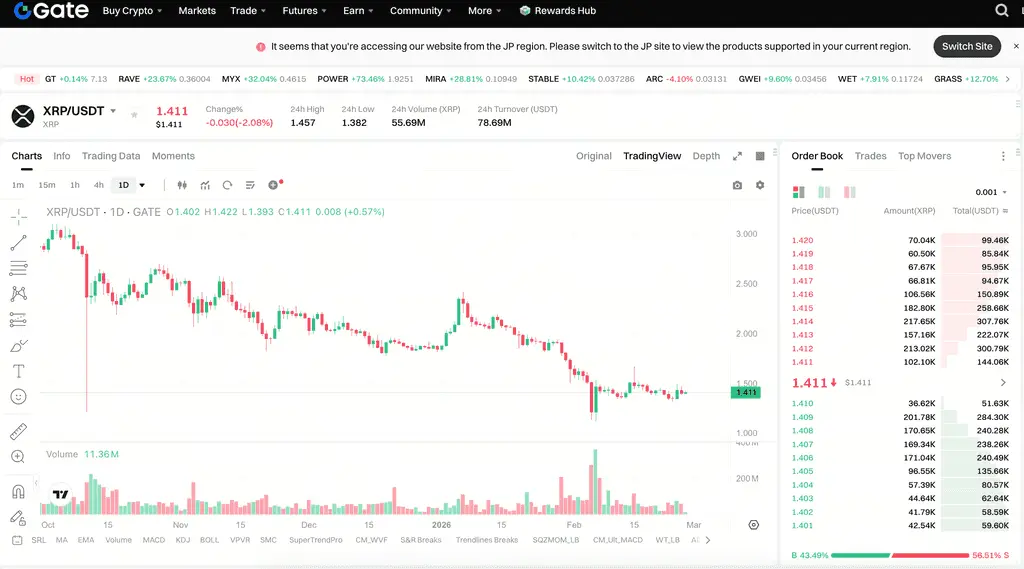1024x569 pixels.
Task: Select the trend line drawing tool
Action: pos(18,243)
